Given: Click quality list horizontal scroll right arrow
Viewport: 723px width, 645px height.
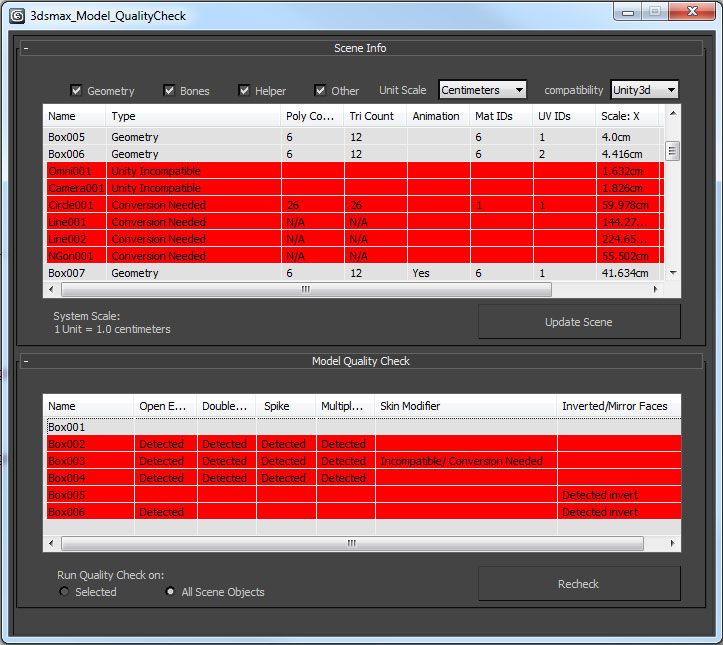Looking at the screenshot, I should click(x=672, y=543).
